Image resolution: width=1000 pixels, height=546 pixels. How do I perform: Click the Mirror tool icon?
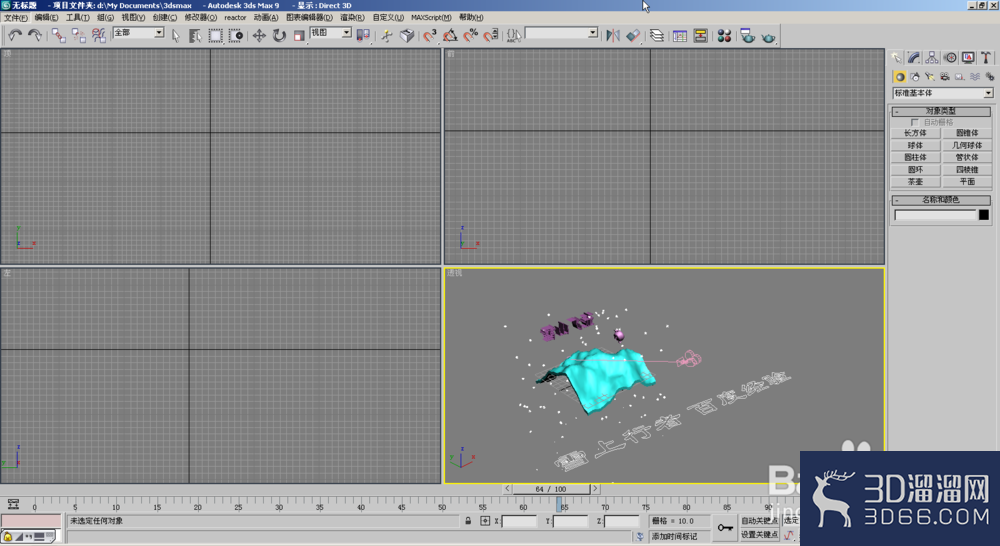click(613, 36)
